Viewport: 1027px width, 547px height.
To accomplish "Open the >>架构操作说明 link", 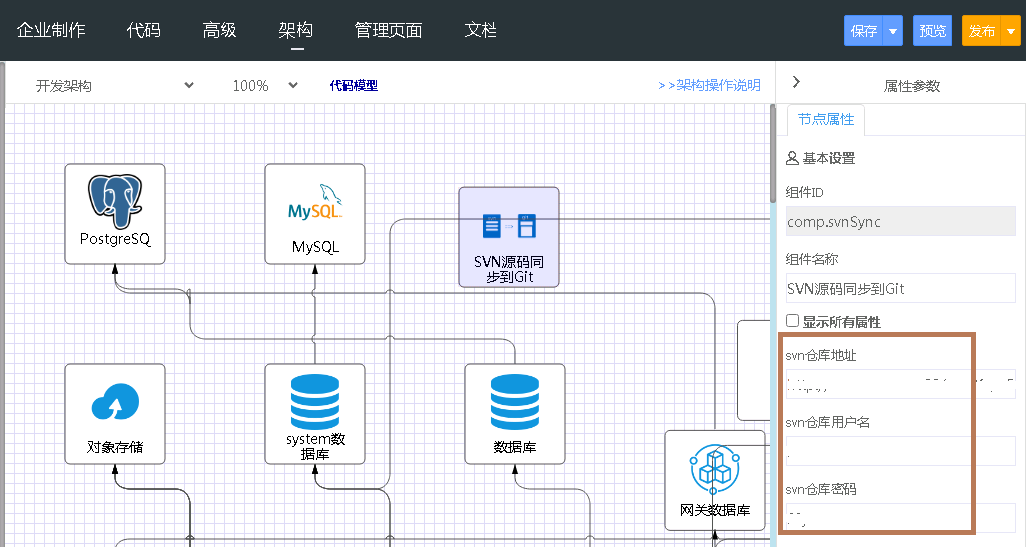I will 709,86.
